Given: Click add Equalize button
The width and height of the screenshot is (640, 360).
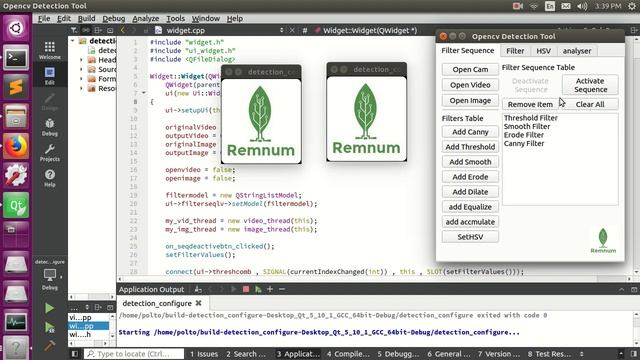Looking at the screenshot, I should (470, 207).
